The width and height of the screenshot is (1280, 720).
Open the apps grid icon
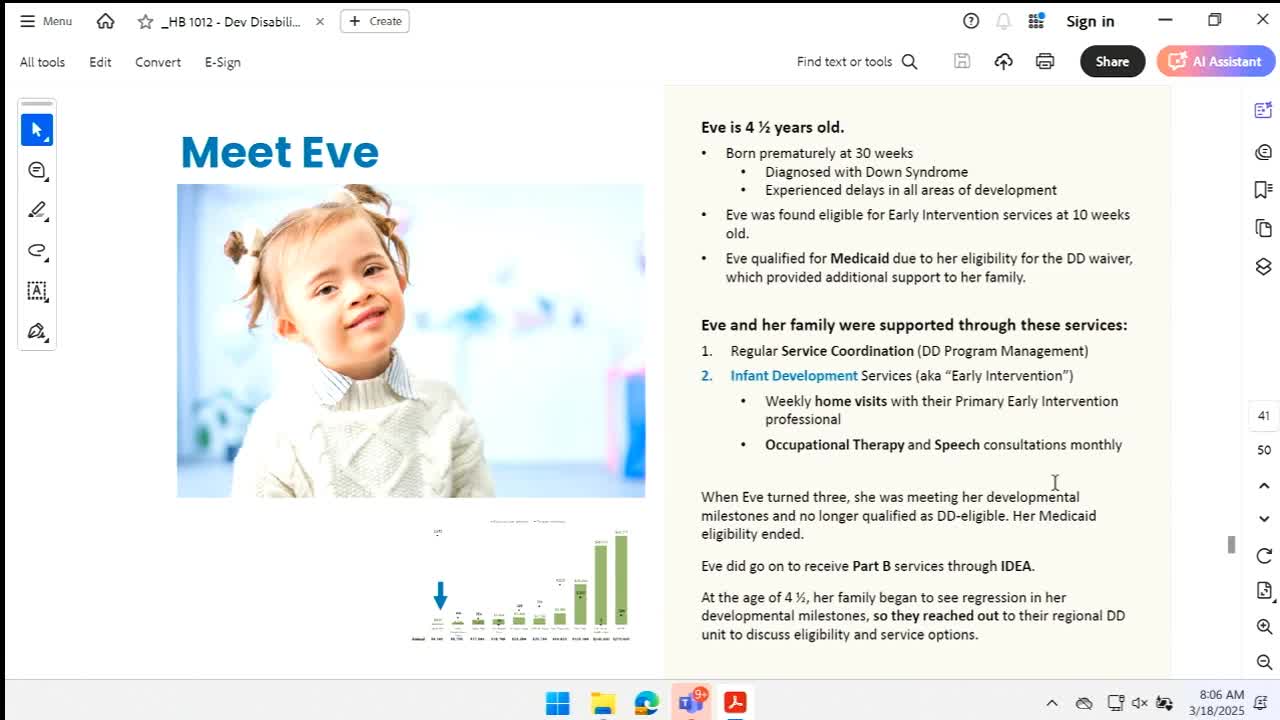pyautogui.click(x=1036, y=21)
